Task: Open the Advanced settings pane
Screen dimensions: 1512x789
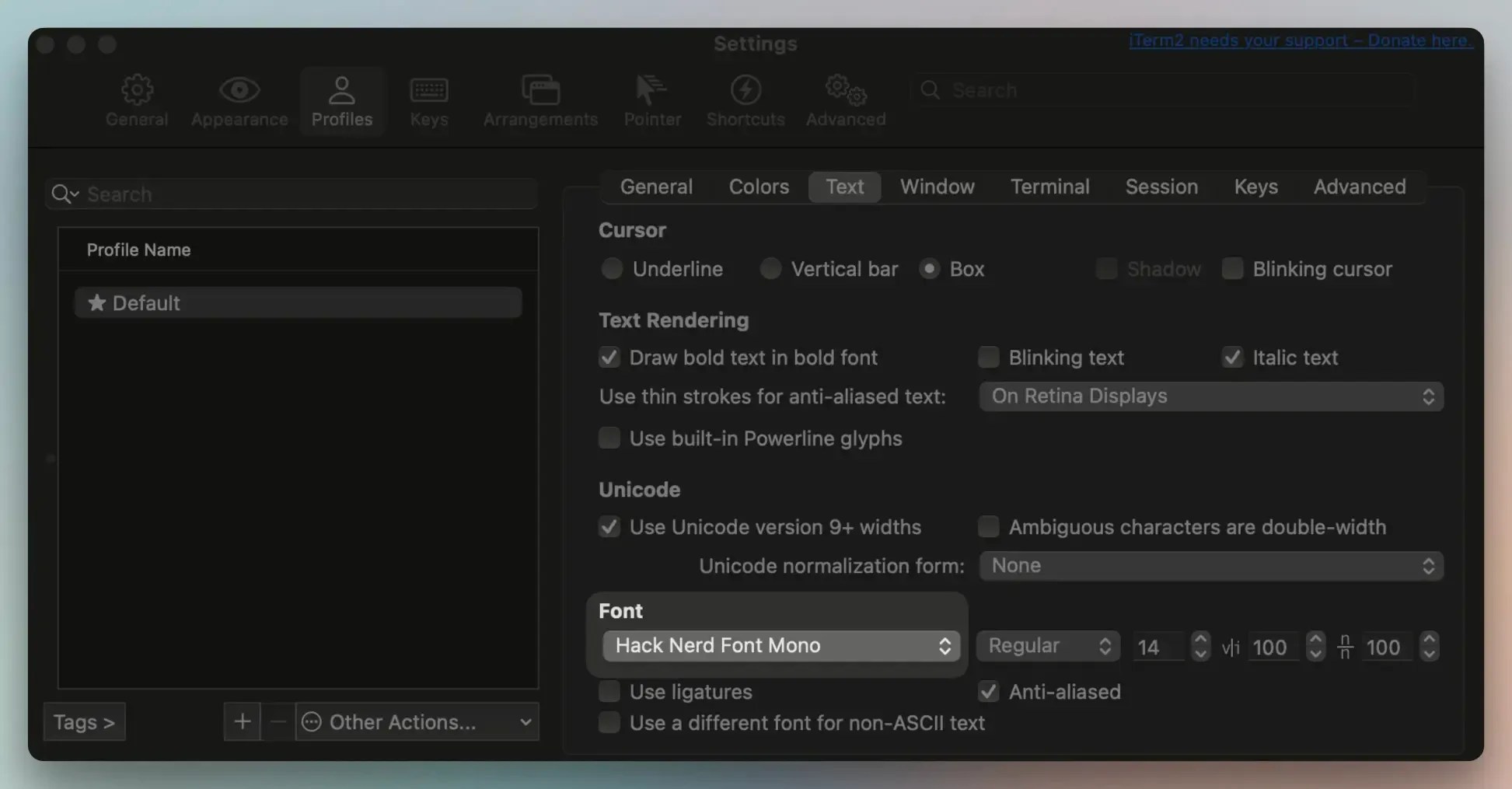Action: [x=844, y=101]
